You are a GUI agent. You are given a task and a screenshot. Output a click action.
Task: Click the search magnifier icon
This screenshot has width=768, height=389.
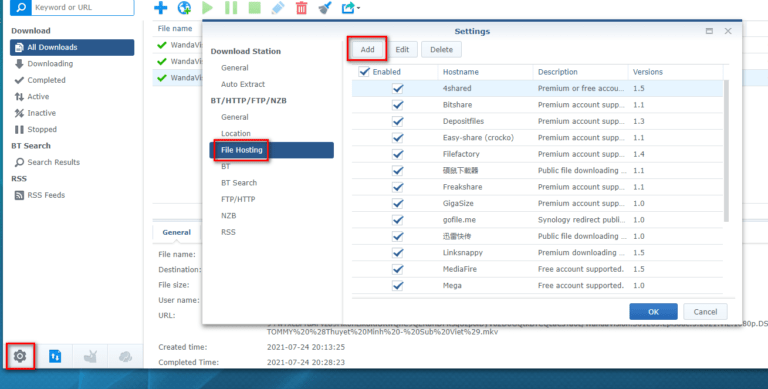[x=21, y=7]
